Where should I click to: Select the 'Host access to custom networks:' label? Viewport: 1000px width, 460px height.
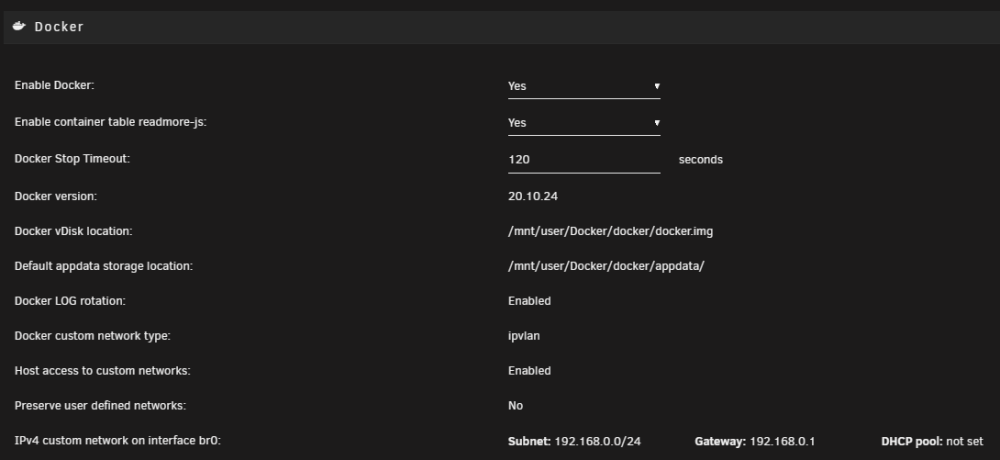[x=102, y=371]
